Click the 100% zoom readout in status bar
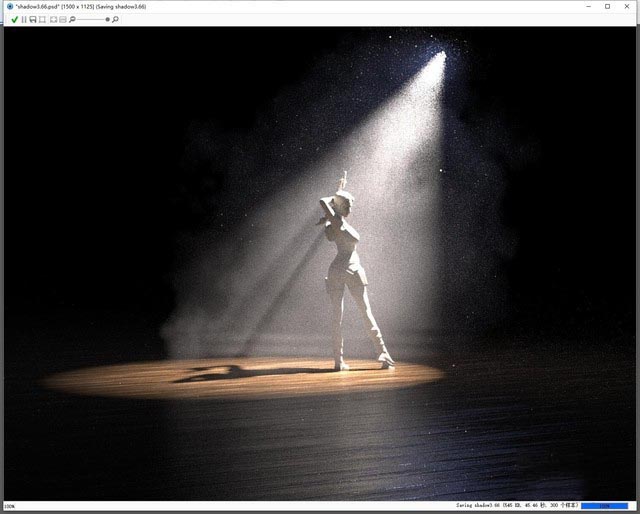640x514 pixels. click(10, 506)
